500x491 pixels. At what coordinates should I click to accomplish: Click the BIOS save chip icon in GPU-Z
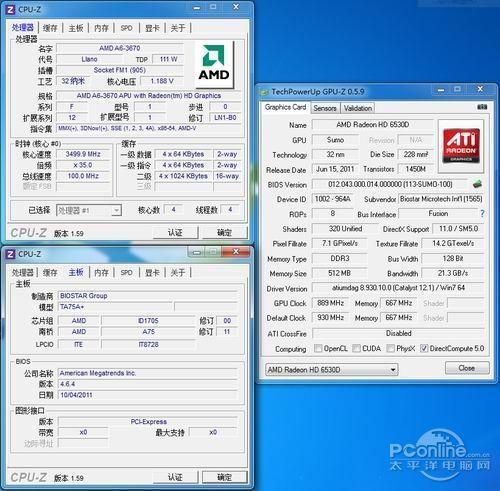pos(477,184)
